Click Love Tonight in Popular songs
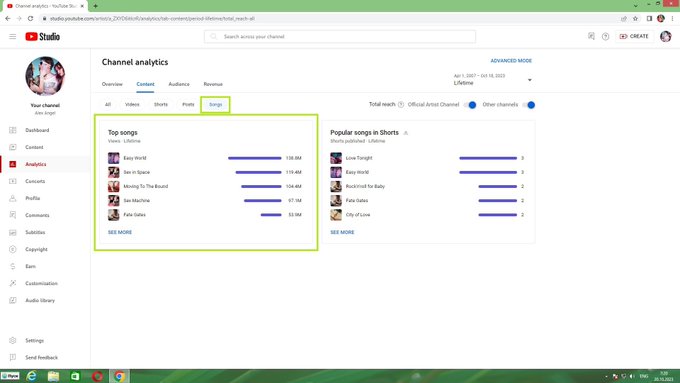The width and height of the screenshot is (680, 383). click(x=359, y=158)
